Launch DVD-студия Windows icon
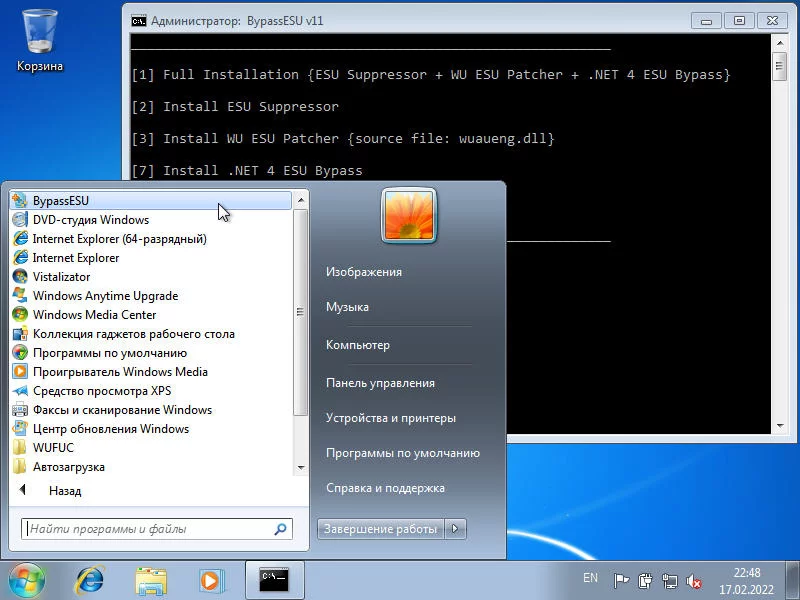The width and height of the screenshot is (800, 600). pyautogui.click(x=20, y=220)
